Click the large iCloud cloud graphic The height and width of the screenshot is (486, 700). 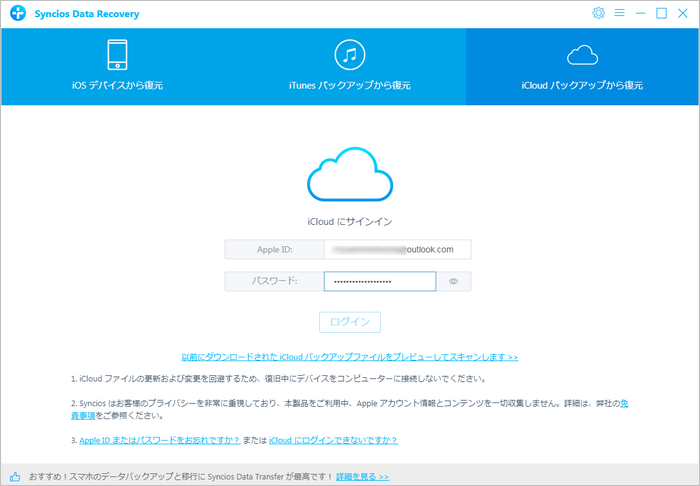click(350, 174)
